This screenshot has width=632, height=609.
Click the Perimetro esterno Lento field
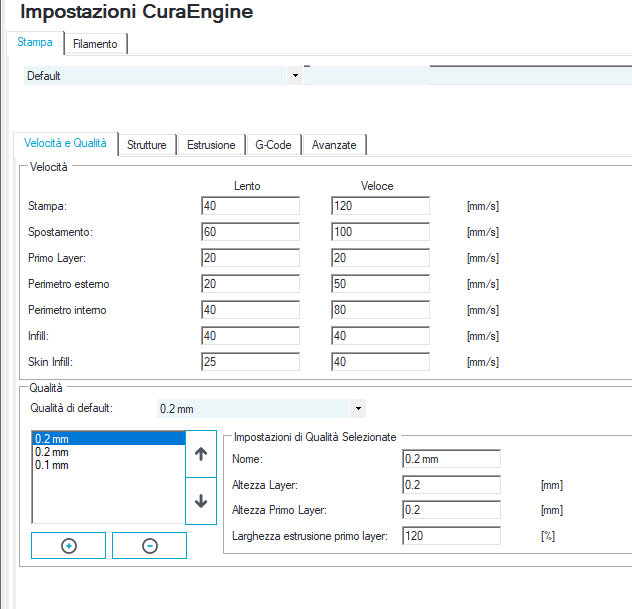tap(250, 284)
